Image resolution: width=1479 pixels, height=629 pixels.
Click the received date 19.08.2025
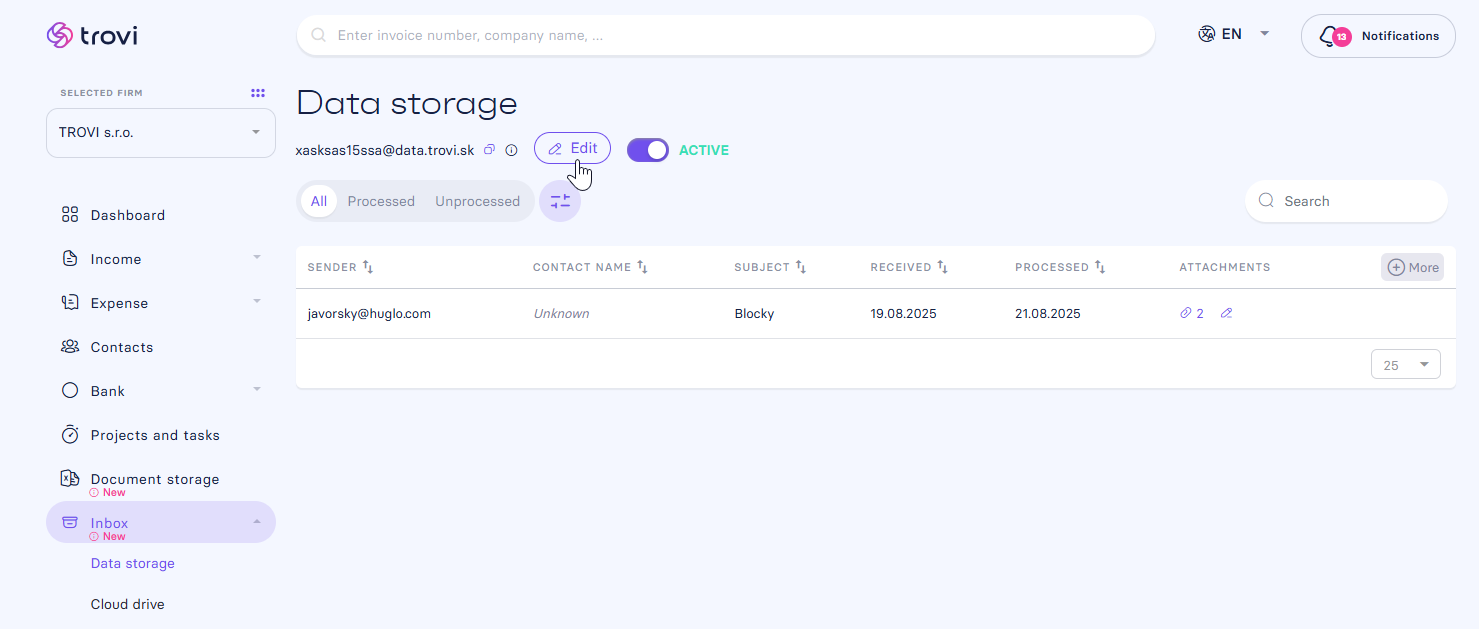pyautogui.click(x=903, y=314)
